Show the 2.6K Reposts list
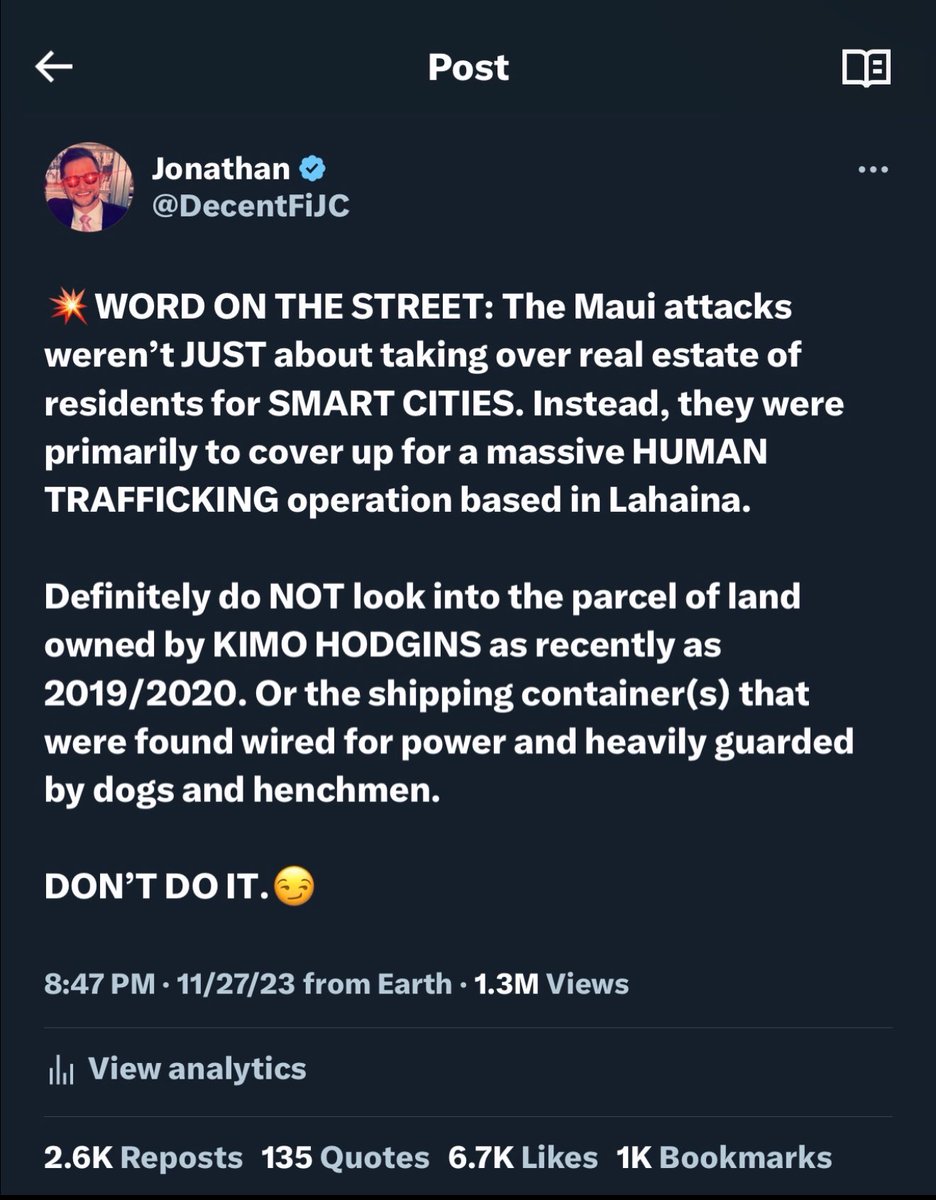936x1200 pixels. [143, 1157]
